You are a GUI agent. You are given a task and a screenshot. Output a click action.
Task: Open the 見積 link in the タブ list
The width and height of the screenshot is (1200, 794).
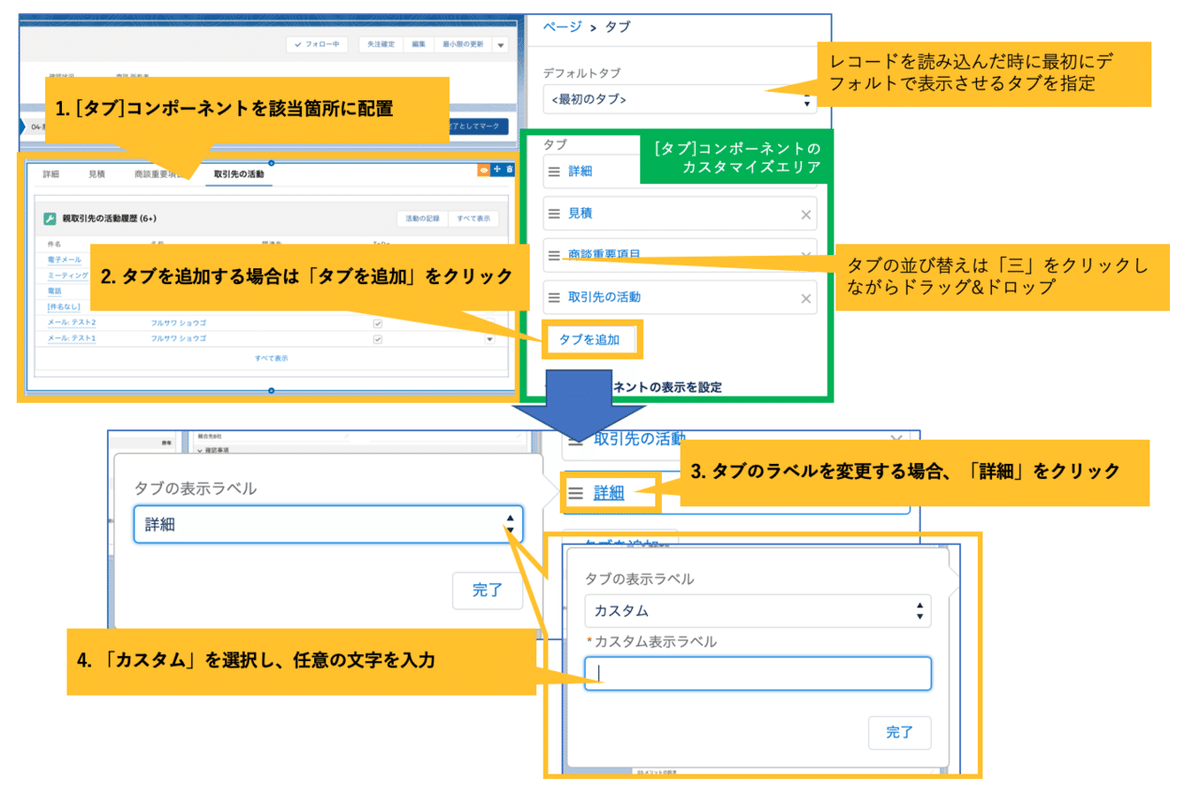point(581,214)
